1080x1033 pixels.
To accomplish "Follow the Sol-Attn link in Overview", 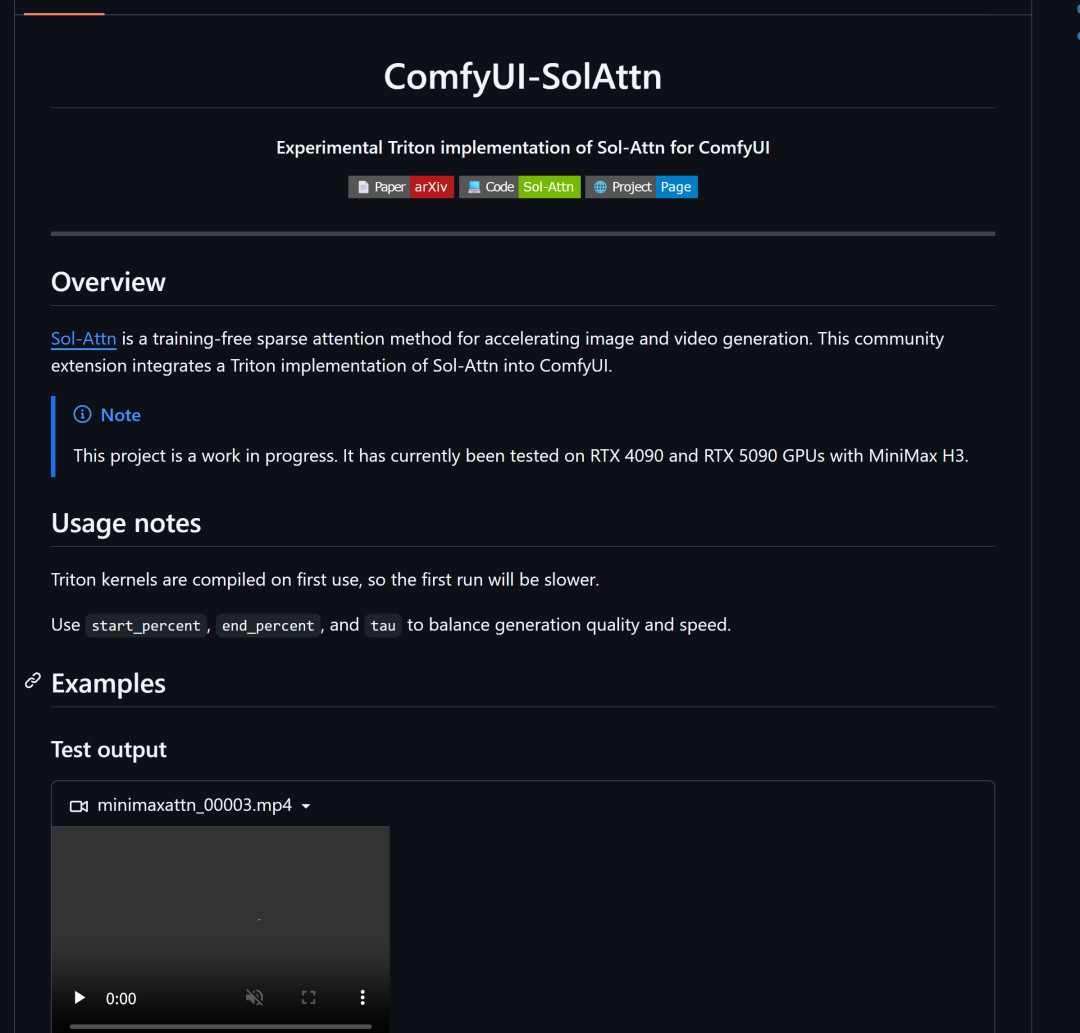I will pos(83,339).
